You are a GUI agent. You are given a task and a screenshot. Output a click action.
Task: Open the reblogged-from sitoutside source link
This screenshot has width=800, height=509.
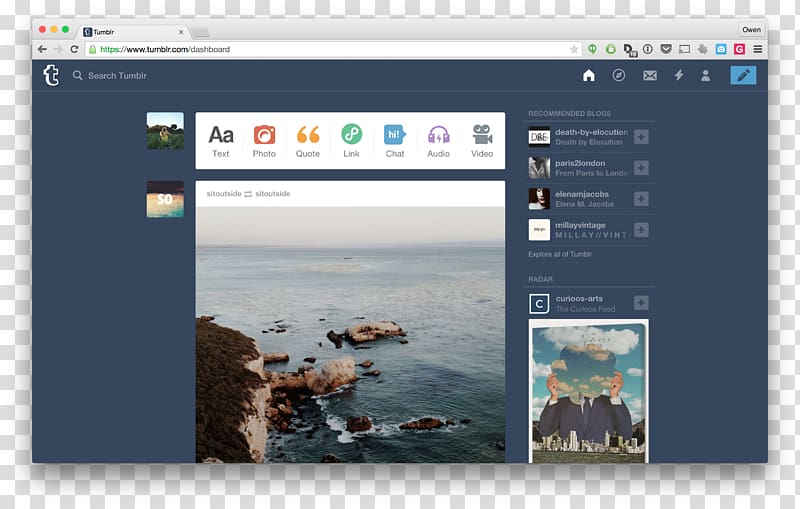[272, 194]
